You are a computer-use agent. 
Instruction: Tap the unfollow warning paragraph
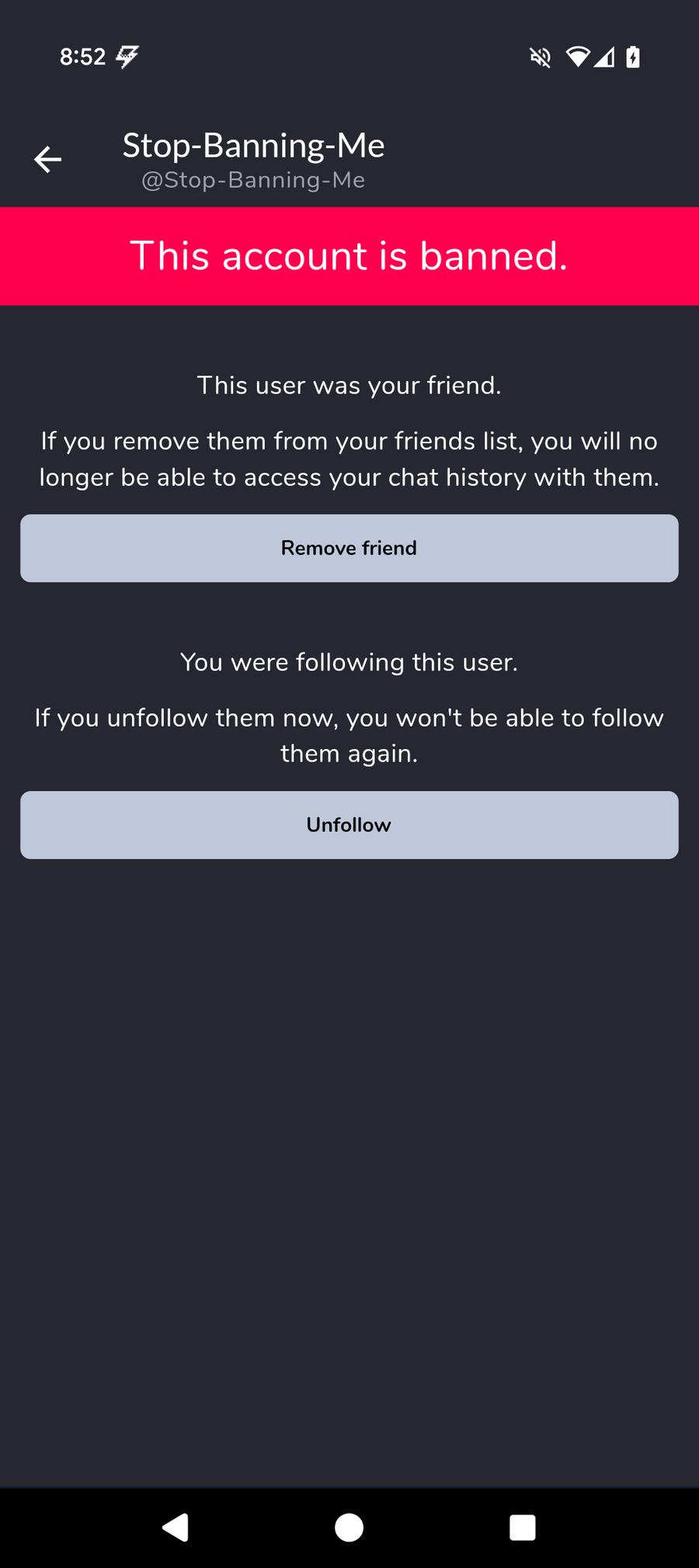349,735
